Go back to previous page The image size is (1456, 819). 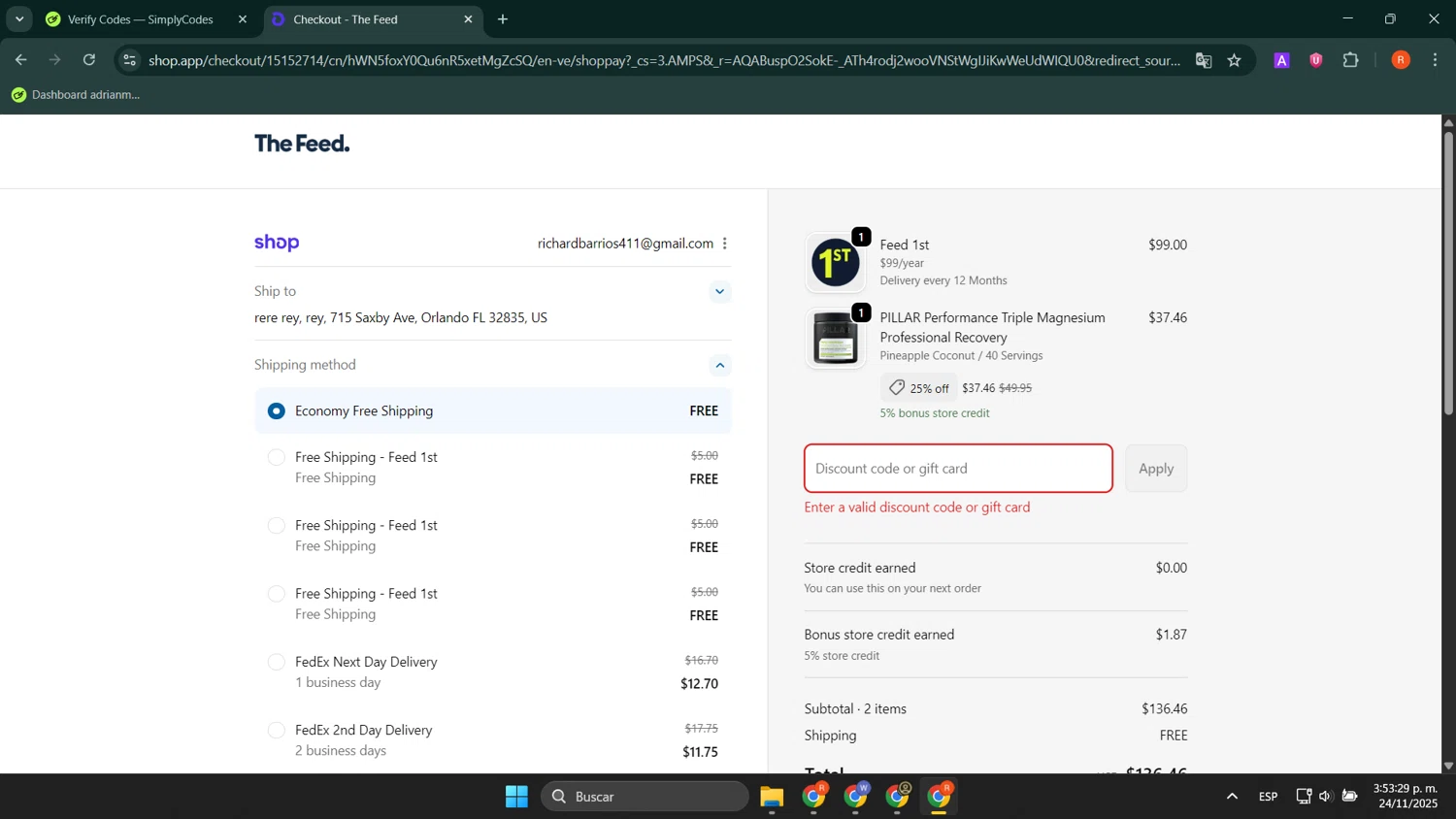pos(20,60)
